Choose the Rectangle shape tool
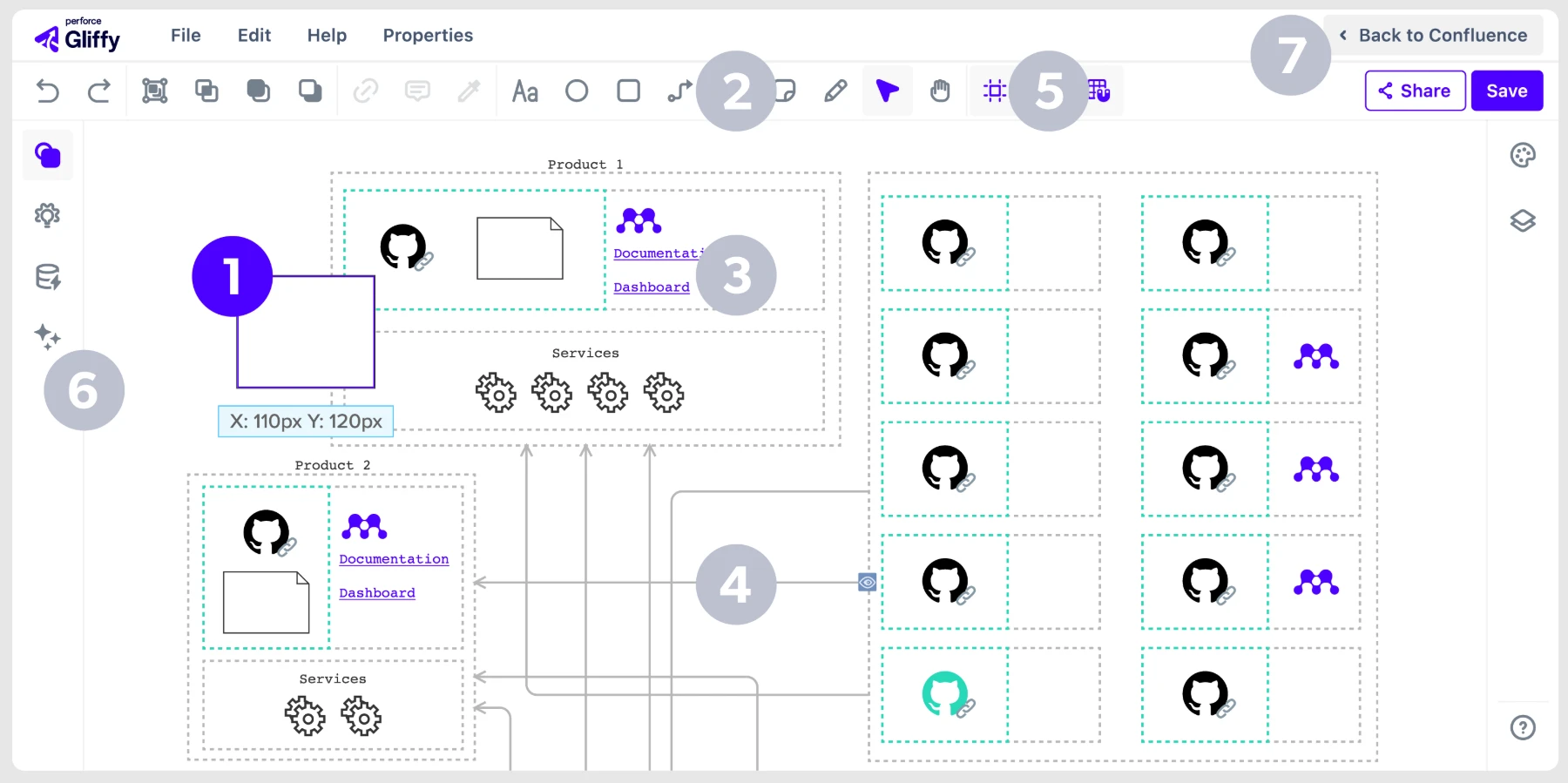The width and height of the screenshot is (1568, 783). tap(628, 91)
